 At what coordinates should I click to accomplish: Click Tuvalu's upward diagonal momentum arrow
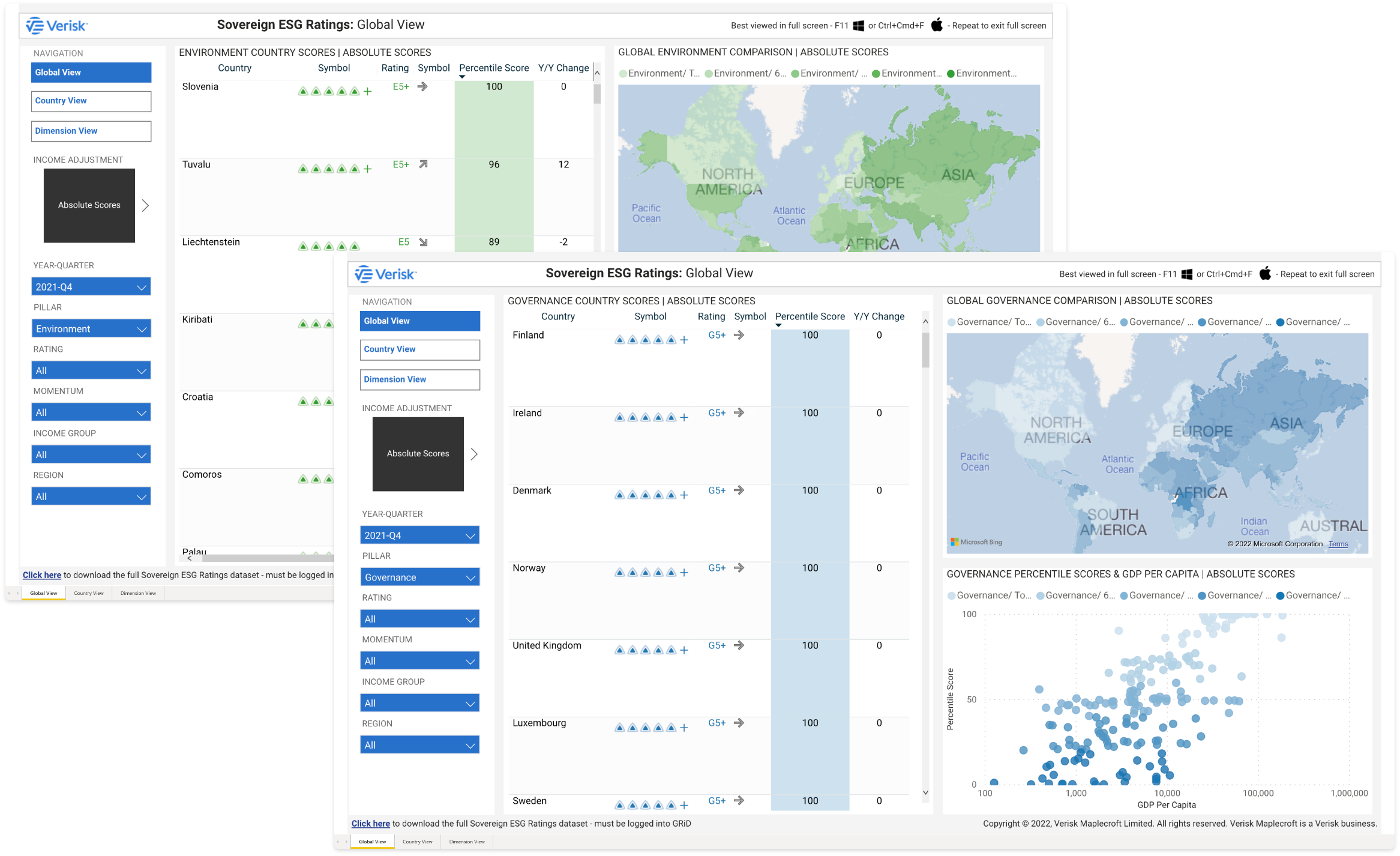tap(423, 164)
